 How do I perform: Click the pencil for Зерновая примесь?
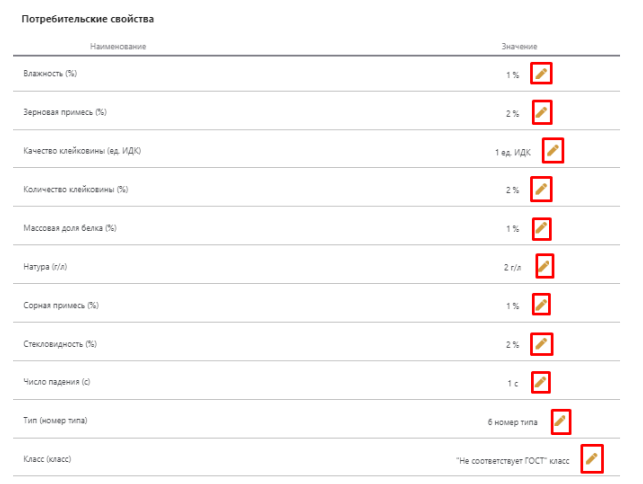pos(541,112)
